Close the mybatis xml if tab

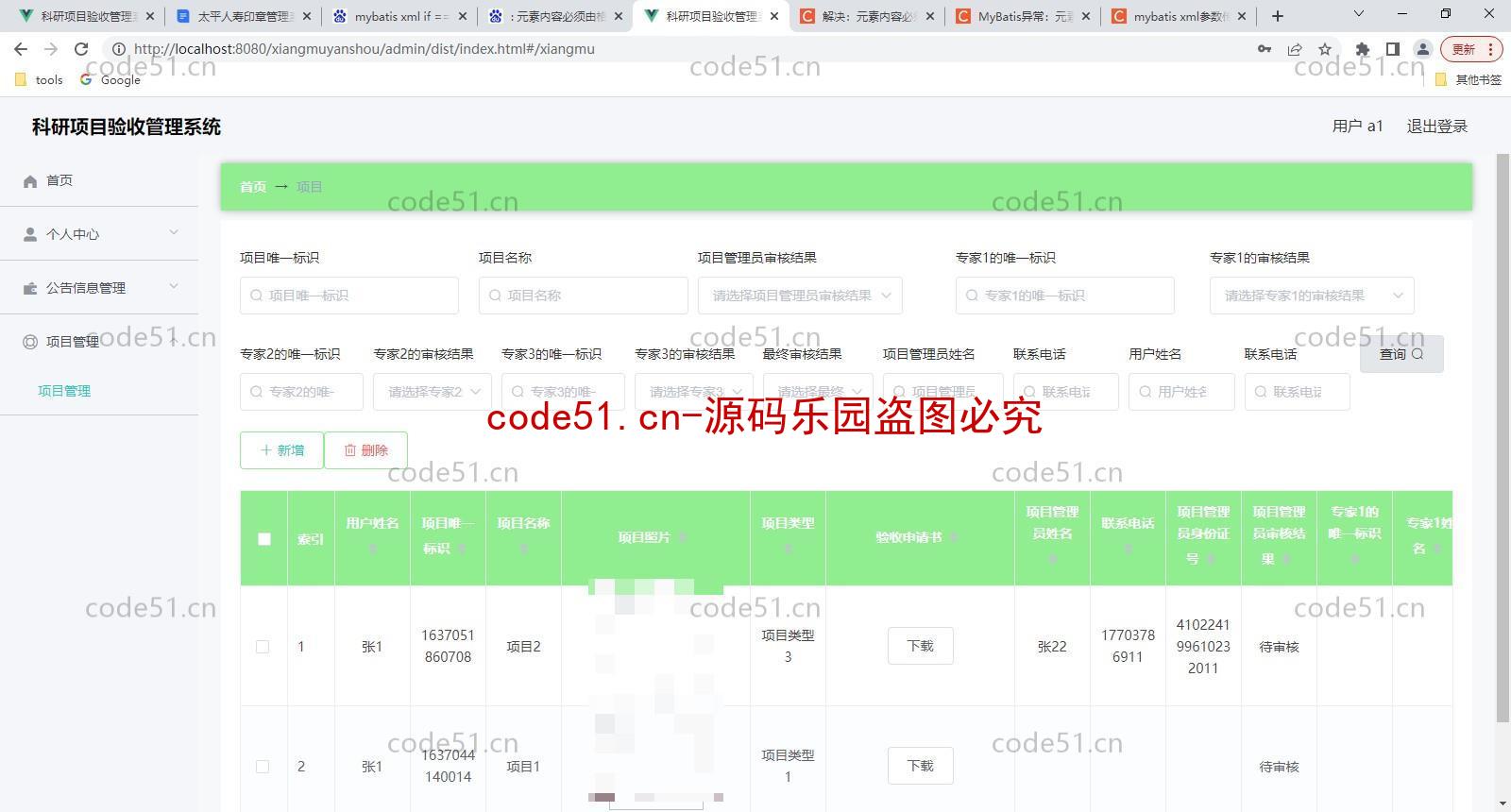point(462,16)
